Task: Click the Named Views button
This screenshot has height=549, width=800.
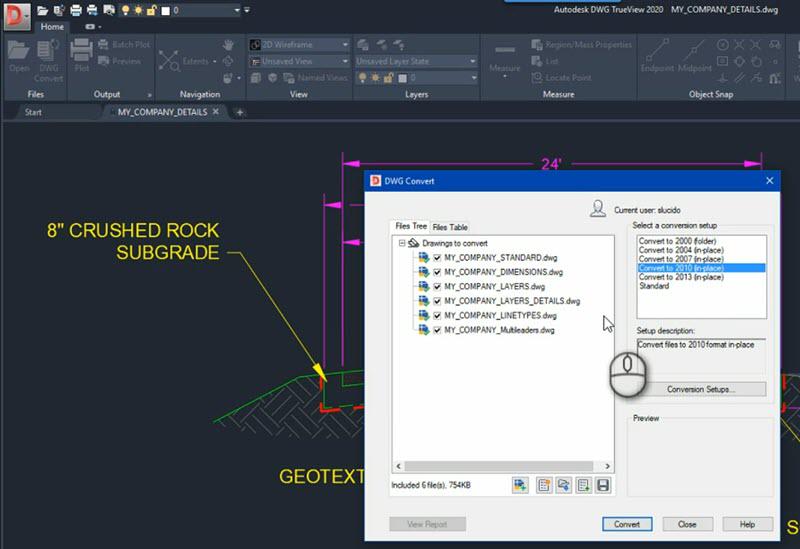Action: click(316, 78)
